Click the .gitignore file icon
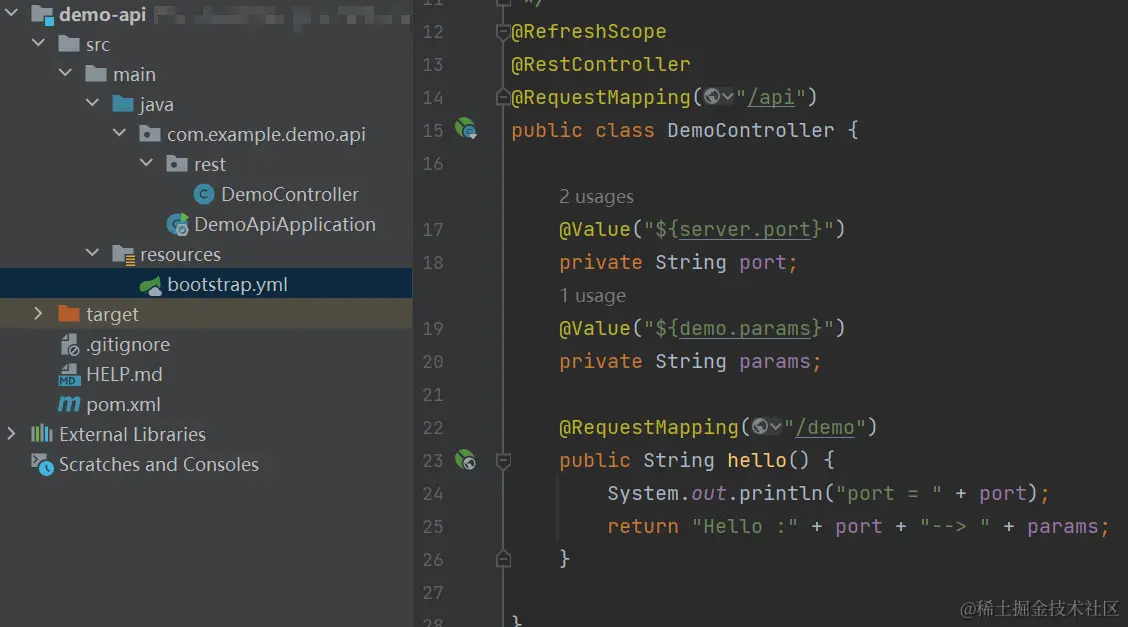This screenshot has height=627, width=1128. click(70, 345)
